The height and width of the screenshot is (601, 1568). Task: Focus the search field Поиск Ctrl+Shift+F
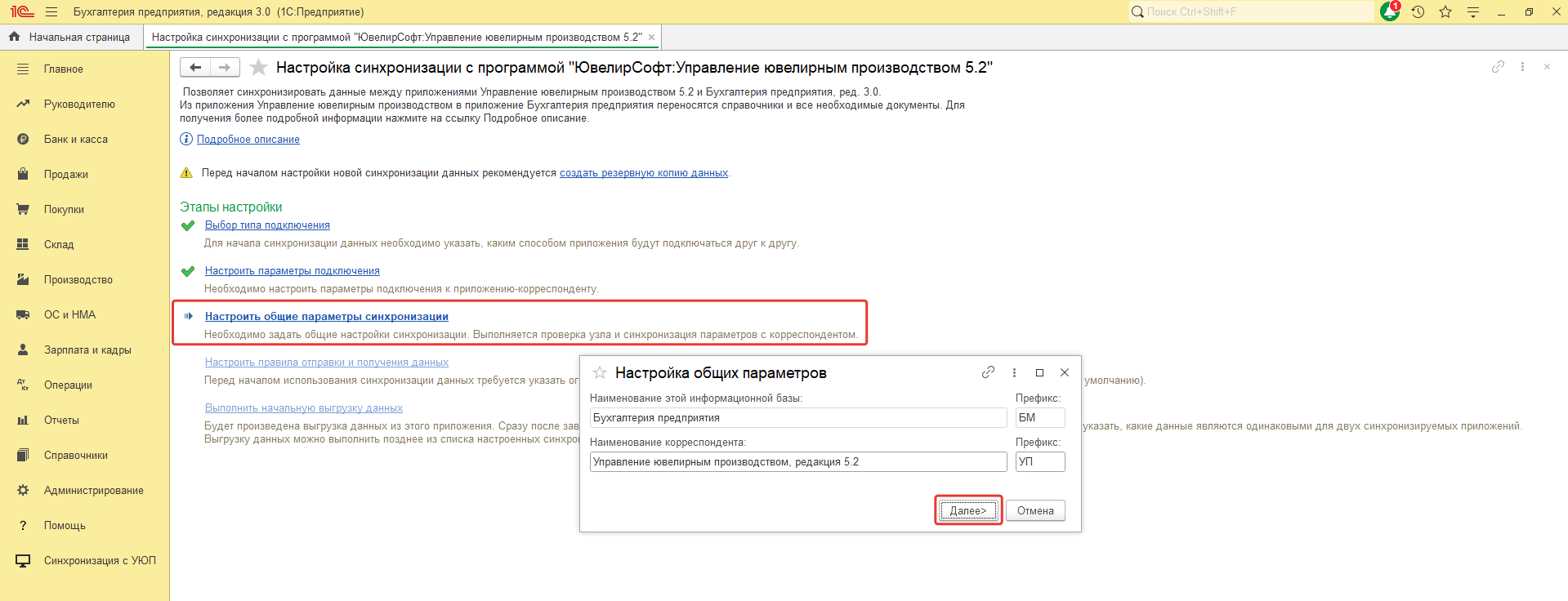[1251, 11]
